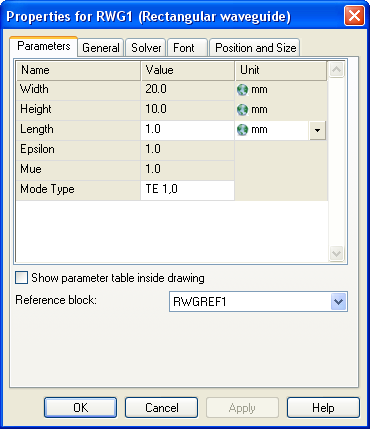The width and height of the screenshot is (370, 429).
Task: Open the Font tab
Action: [x=187, y=48]
